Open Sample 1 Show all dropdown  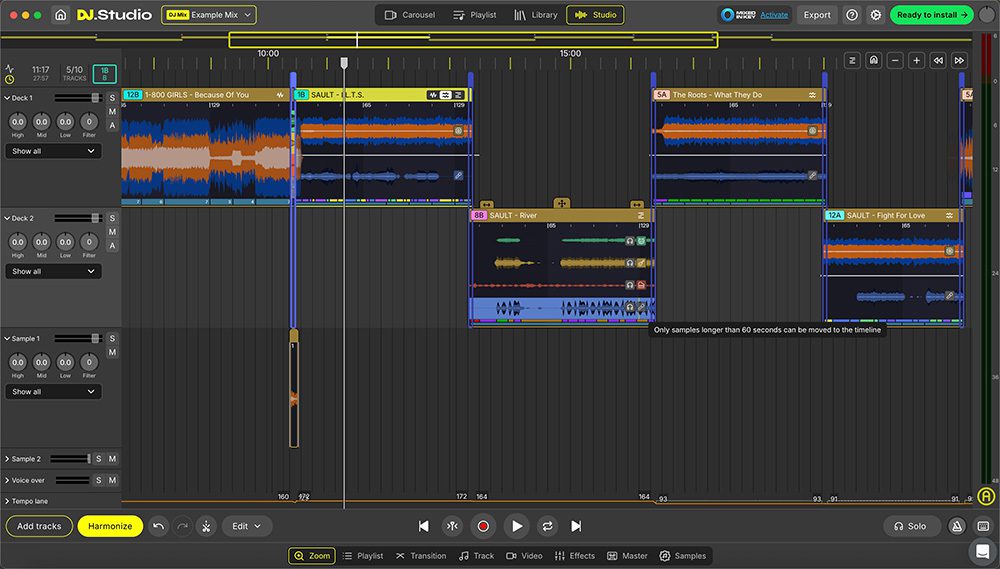click(x=53, y=392)
